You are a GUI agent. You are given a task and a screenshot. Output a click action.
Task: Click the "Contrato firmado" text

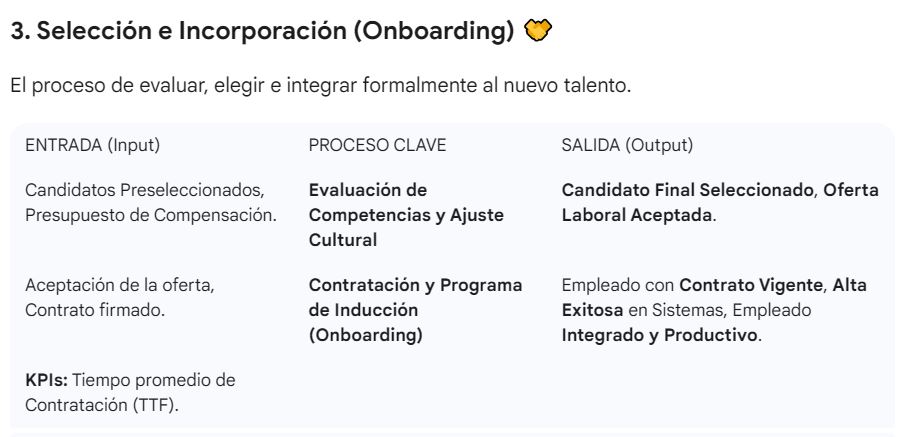tap(95, 311)
